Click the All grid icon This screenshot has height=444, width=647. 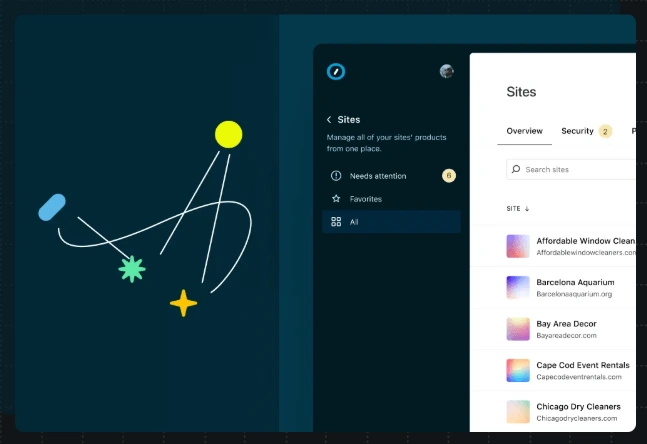[x=336, y=222]
